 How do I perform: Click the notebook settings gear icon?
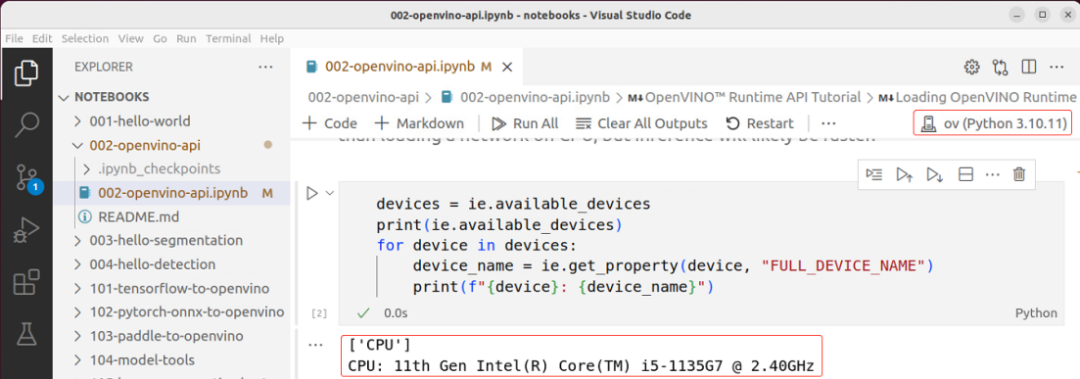click(x=972, y=67)
